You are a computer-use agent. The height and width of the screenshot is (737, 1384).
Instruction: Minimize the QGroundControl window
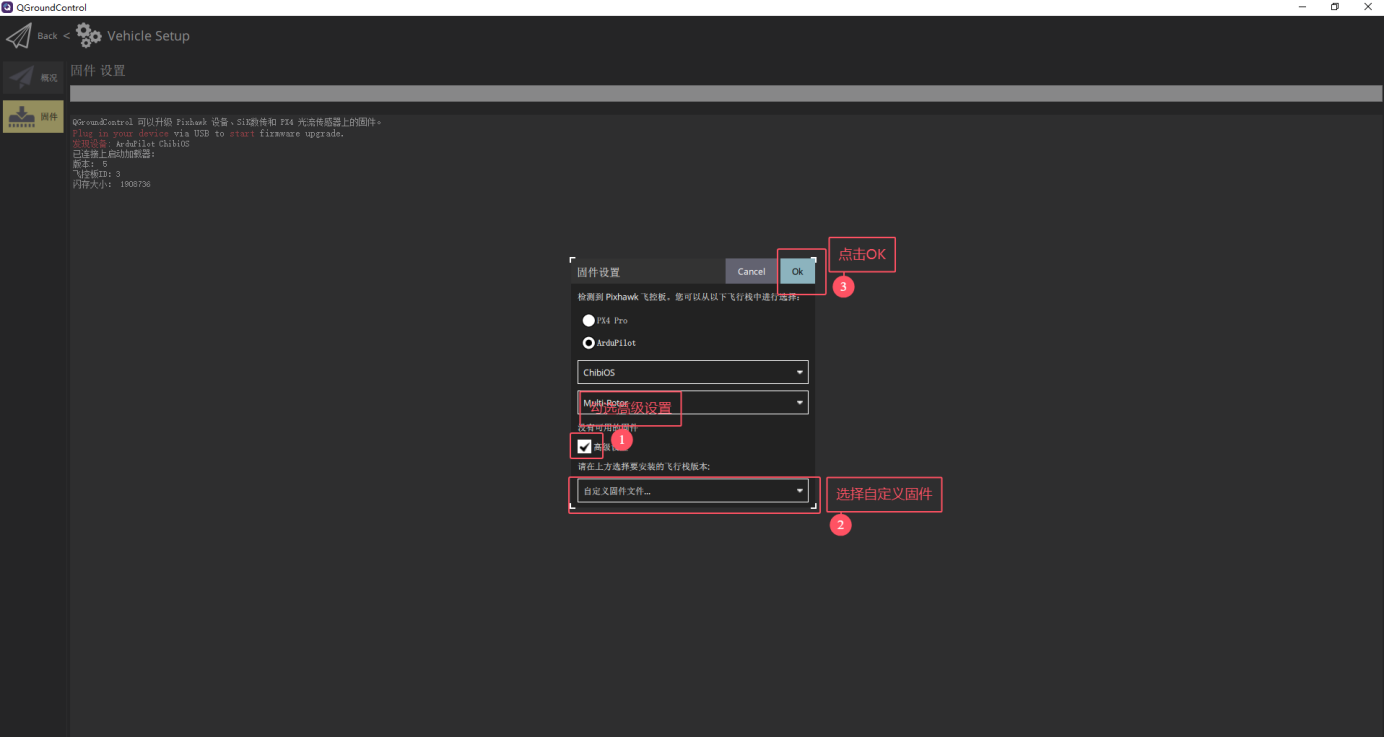coord(1300,7)
